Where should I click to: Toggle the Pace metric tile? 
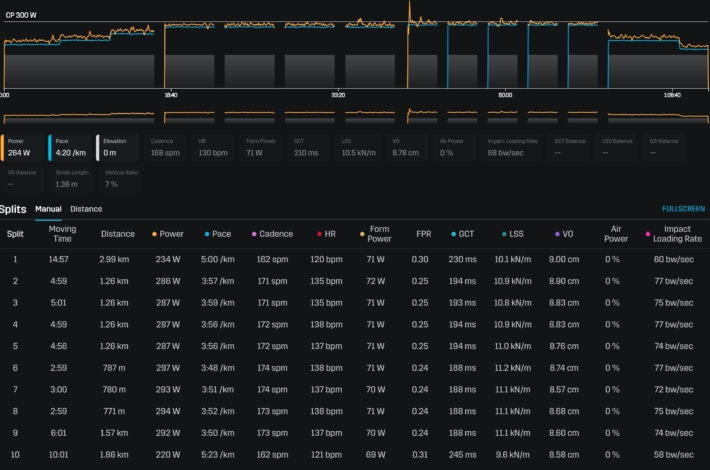70,147
